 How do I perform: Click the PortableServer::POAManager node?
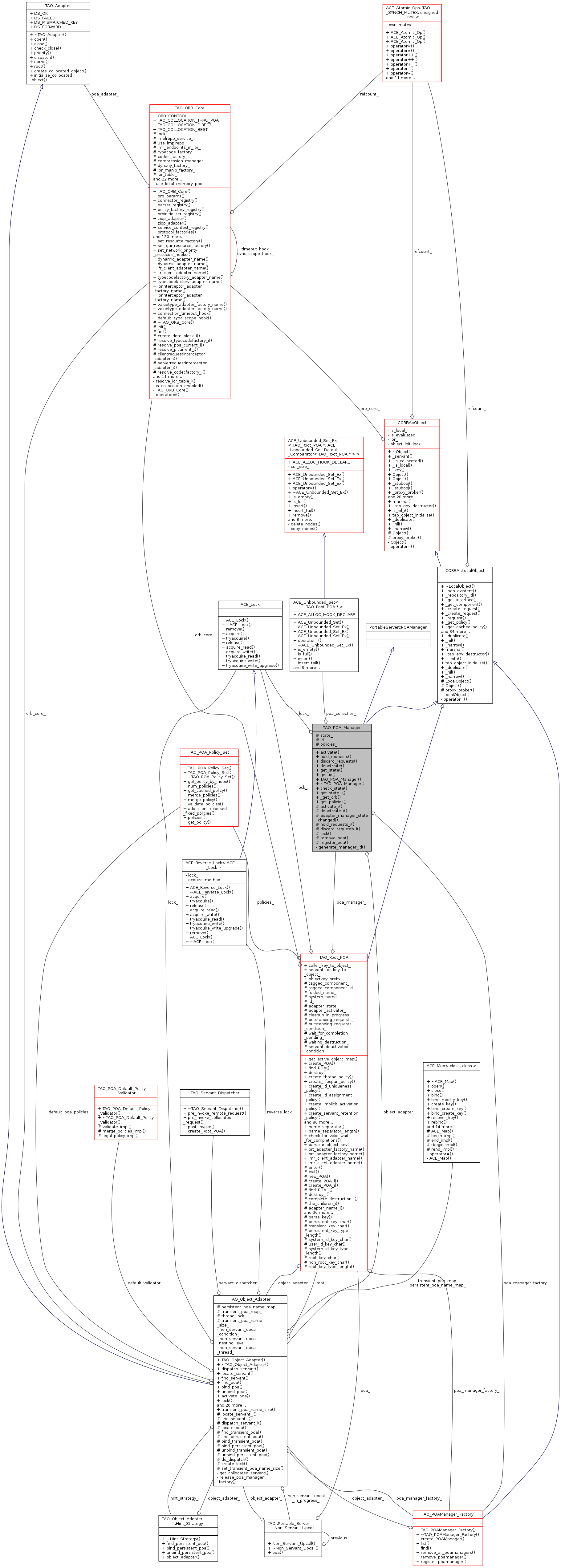[398, 627]
